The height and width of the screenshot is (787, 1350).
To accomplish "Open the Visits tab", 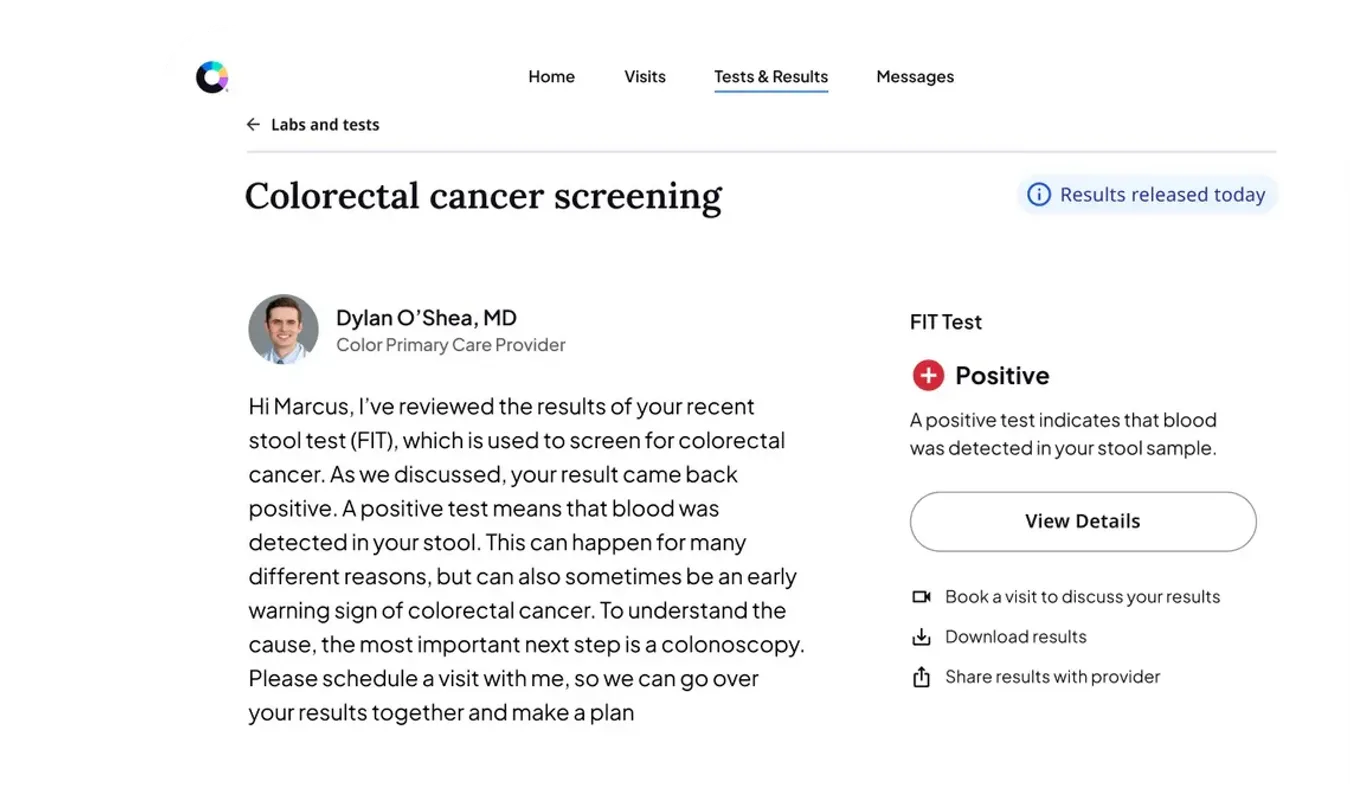I will pyautogui.click(x=645, y=77).
